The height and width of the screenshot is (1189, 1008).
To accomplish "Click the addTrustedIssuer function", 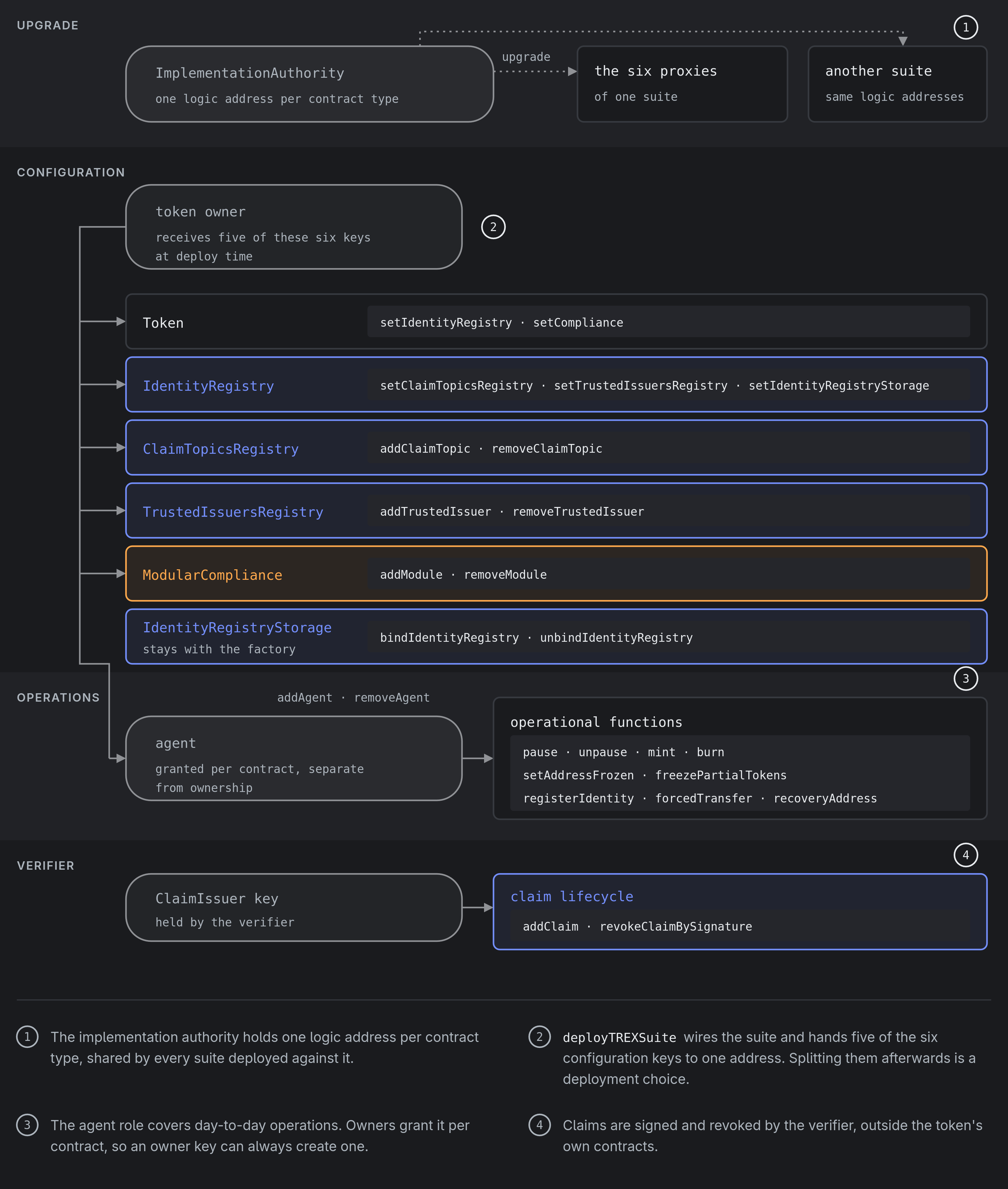I will click(x=435, y=511).
